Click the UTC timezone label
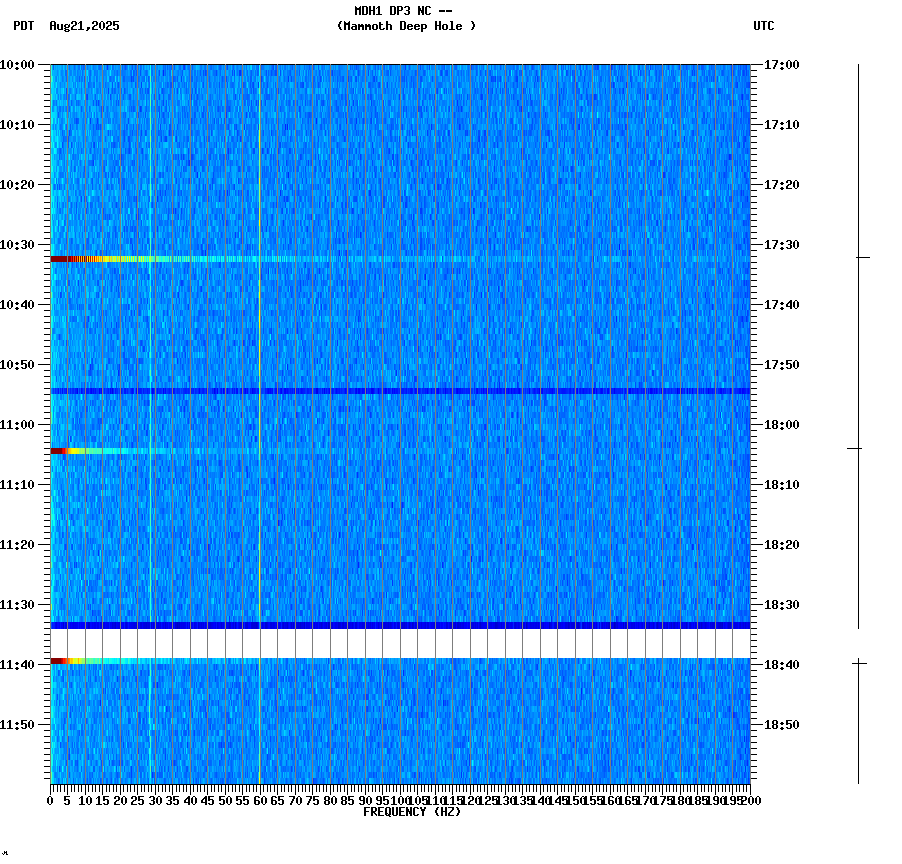This screenshot has height=864, width=902. coord(764,27)
